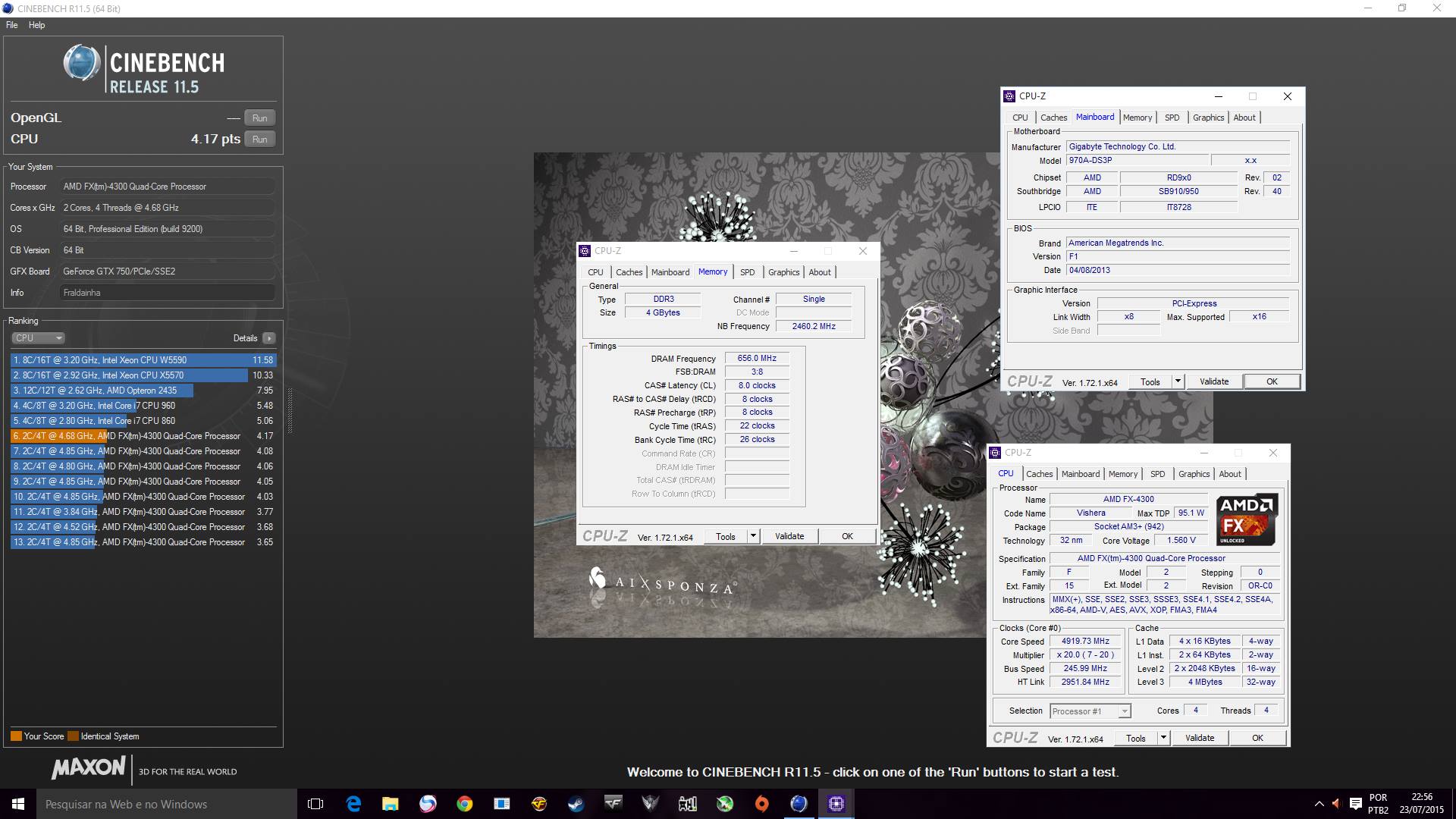
Task: Click Validate in CPU CPU-Z window
Action: [1200, 738]
